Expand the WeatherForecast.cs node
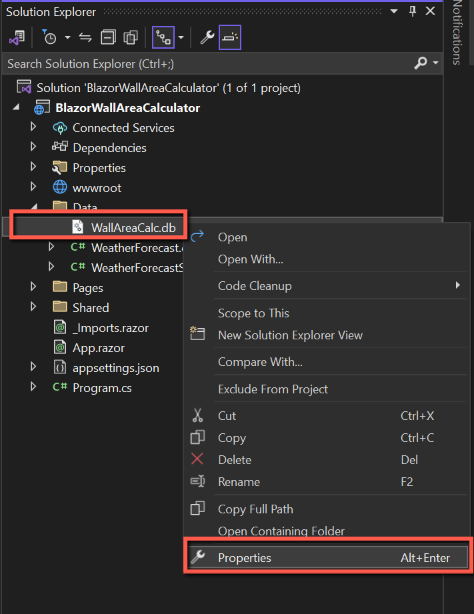The width and height of the screenshot is (474, 614). click(x=51, y=247)
